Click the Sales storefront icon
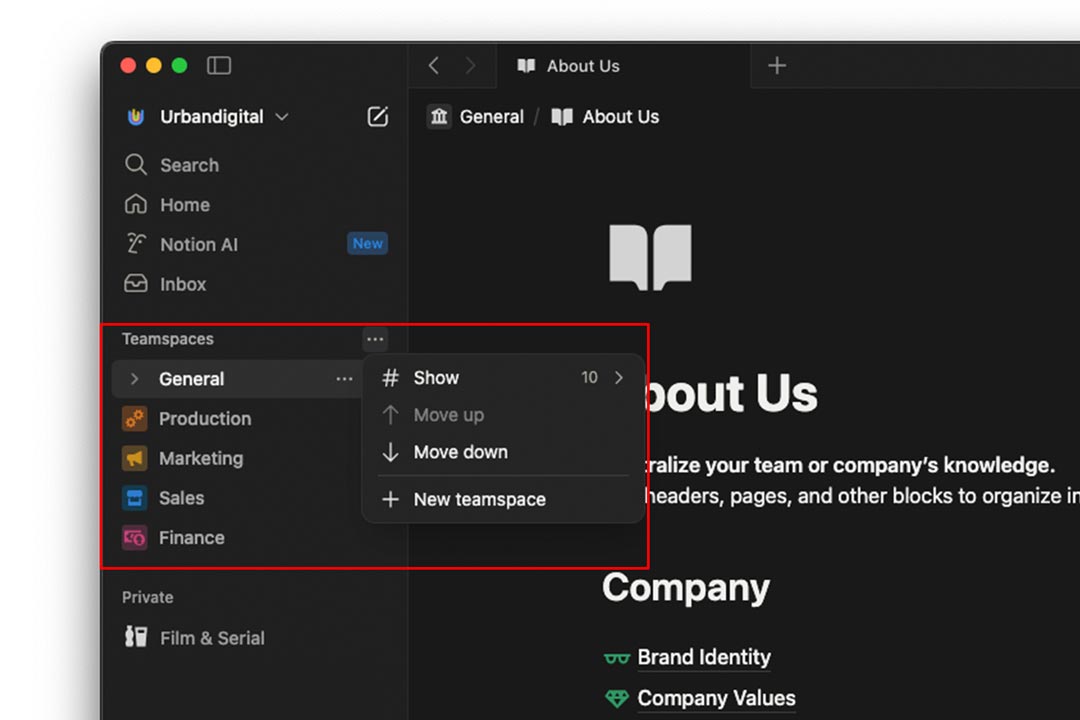Screen dimensions: 1080x720 [x=135, y=497]
